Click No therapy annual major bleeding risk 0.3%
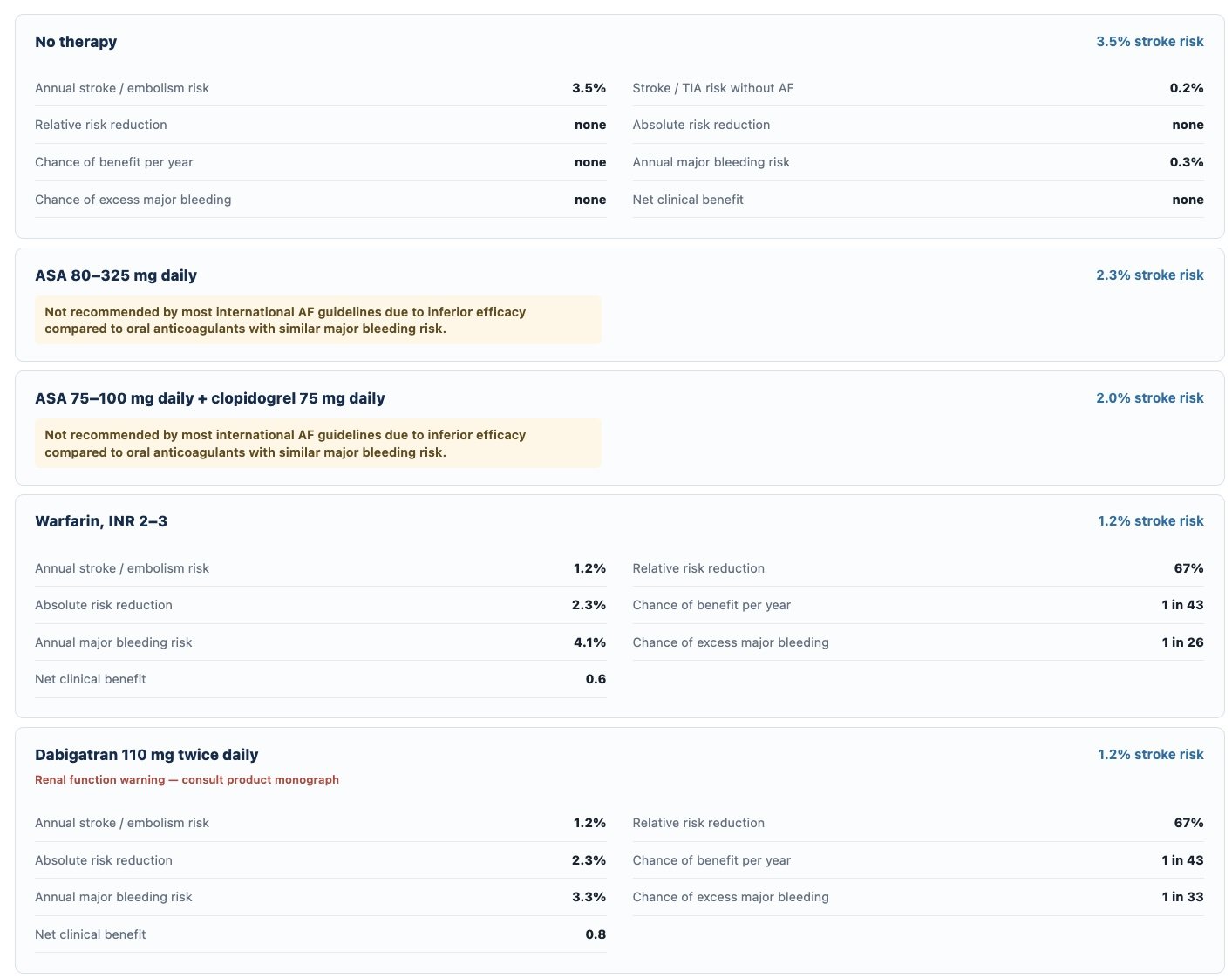 pos(1187,162)
